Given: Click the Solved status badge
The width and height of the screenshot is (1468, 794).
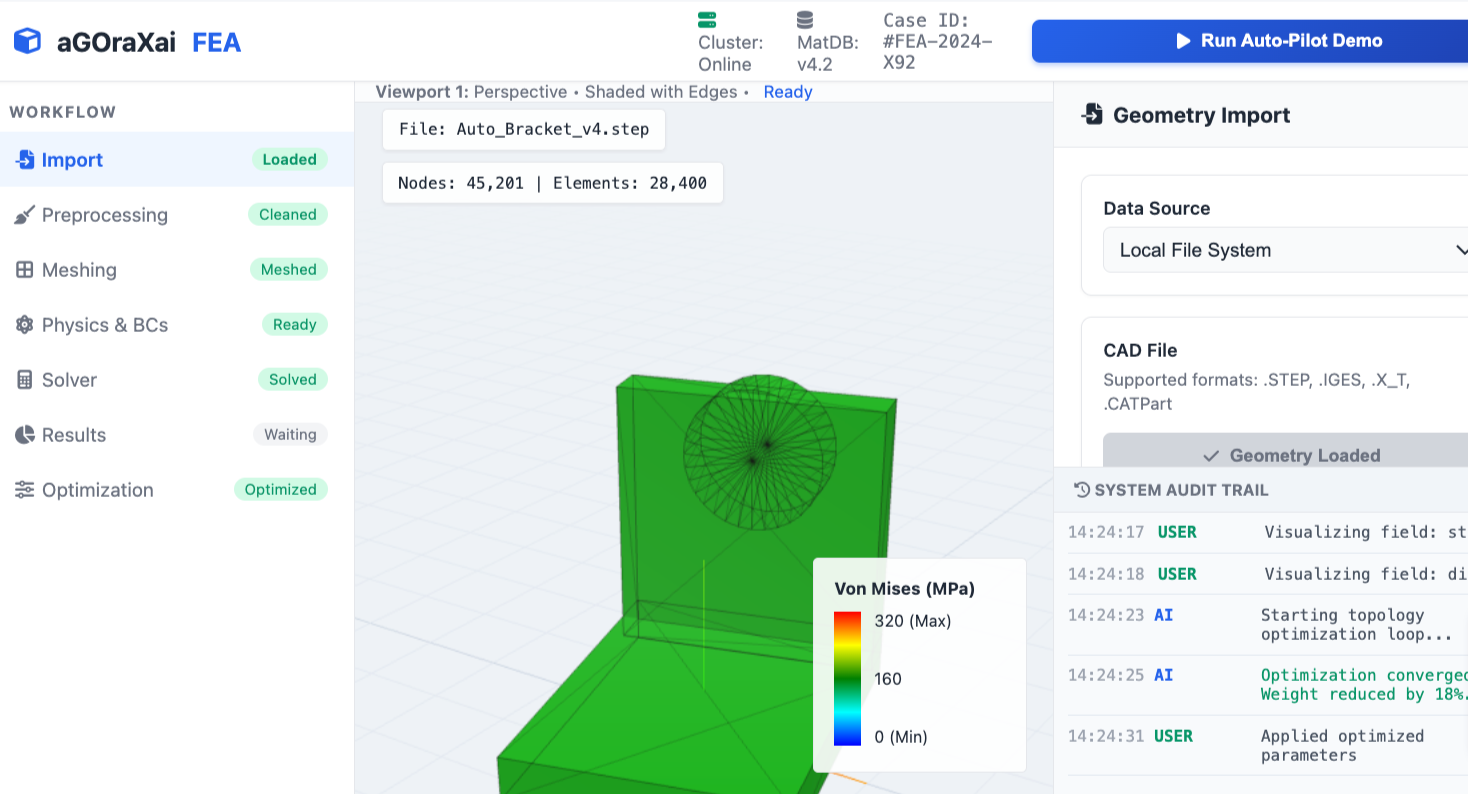Looking at the screenshot, I should pyautogui.click(x=293, y=380).
